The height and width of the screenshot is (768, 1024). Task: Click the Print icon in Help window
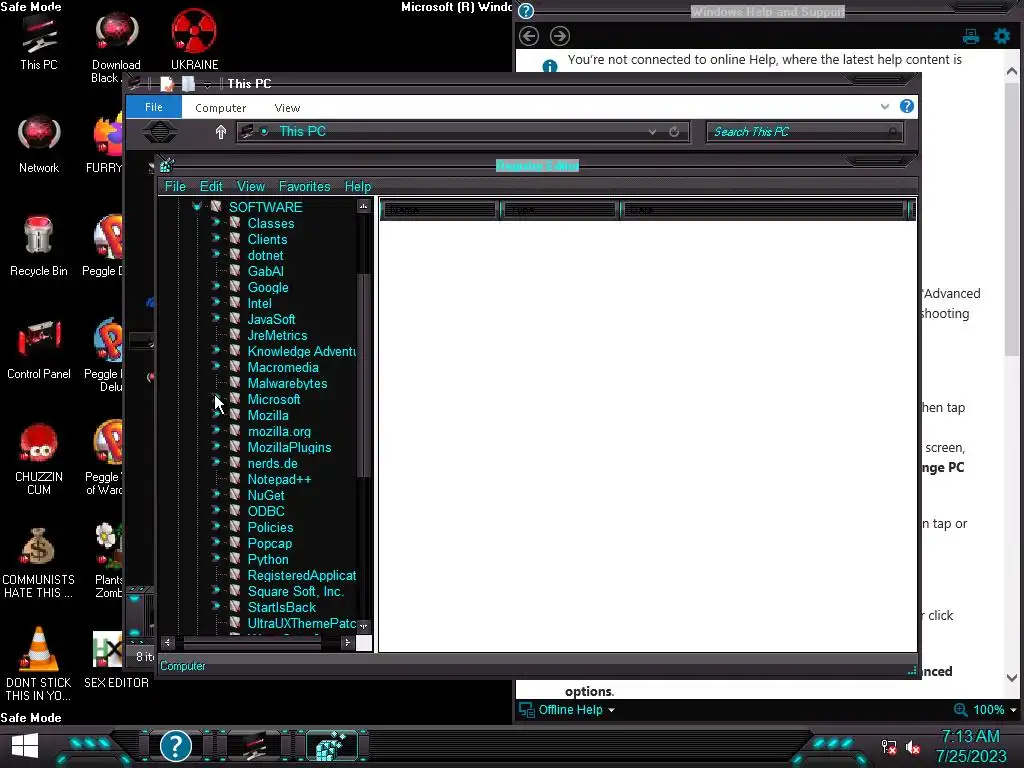coord(971,36)
